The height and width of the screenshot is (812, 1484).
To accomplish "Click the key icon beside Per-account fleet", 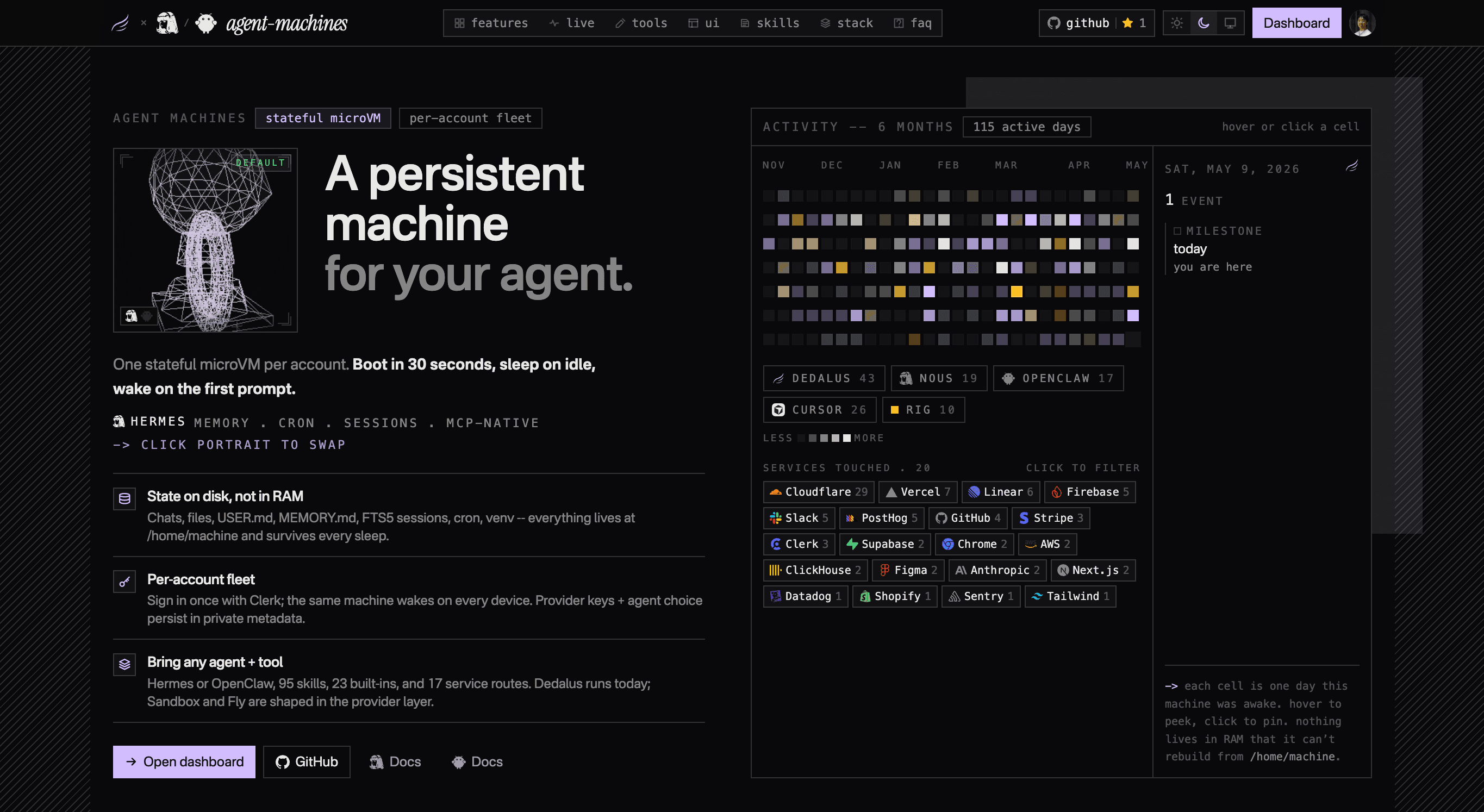I will pyautogui.click(x=124, y=582).
